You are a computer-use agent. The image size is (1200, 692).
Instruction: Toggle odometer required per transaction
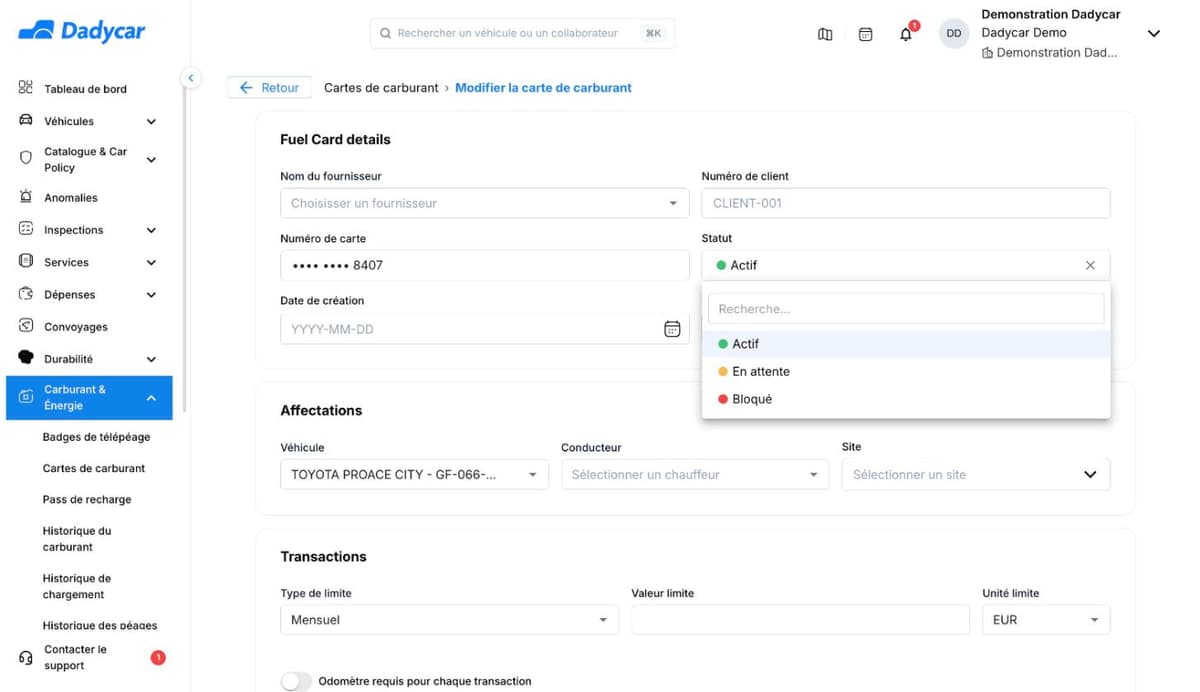296,681
